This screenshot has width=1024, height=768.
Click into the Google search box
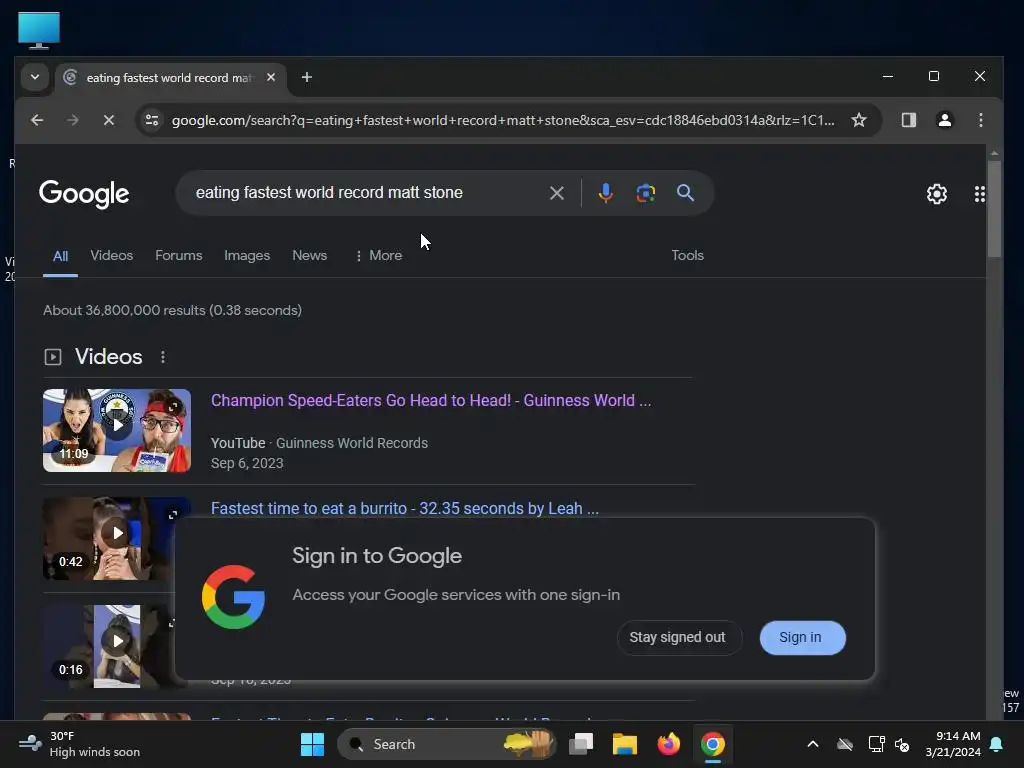pos(366,193)
